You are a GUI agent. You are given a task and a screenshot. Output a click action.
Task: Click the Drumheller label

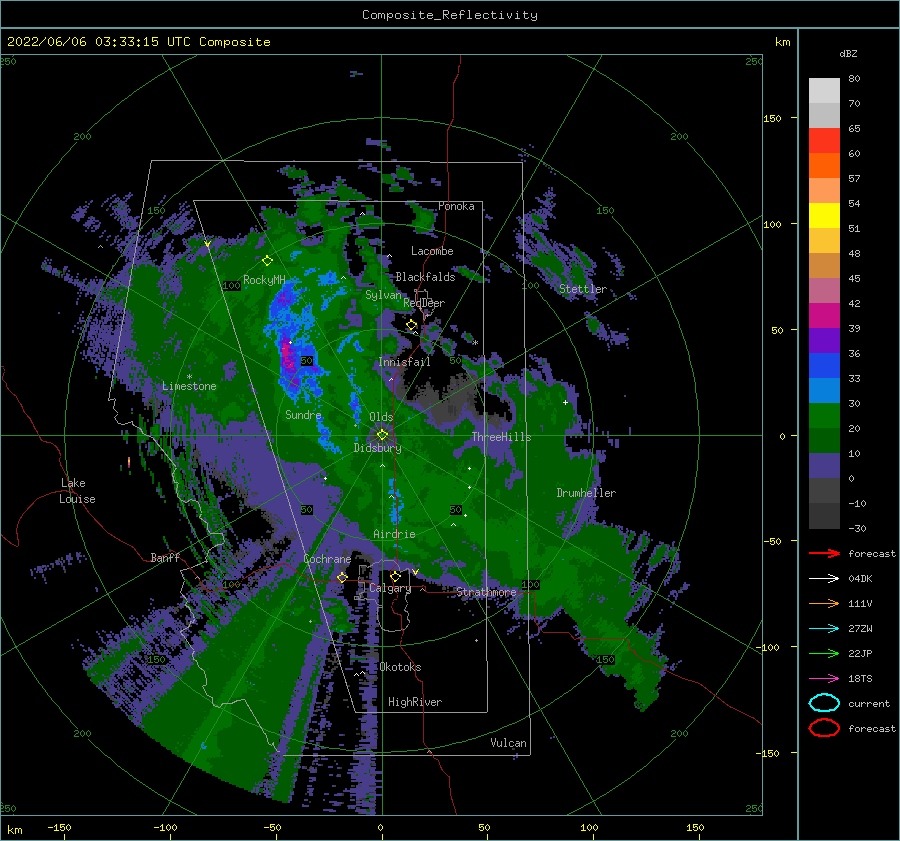coord(586,493)
